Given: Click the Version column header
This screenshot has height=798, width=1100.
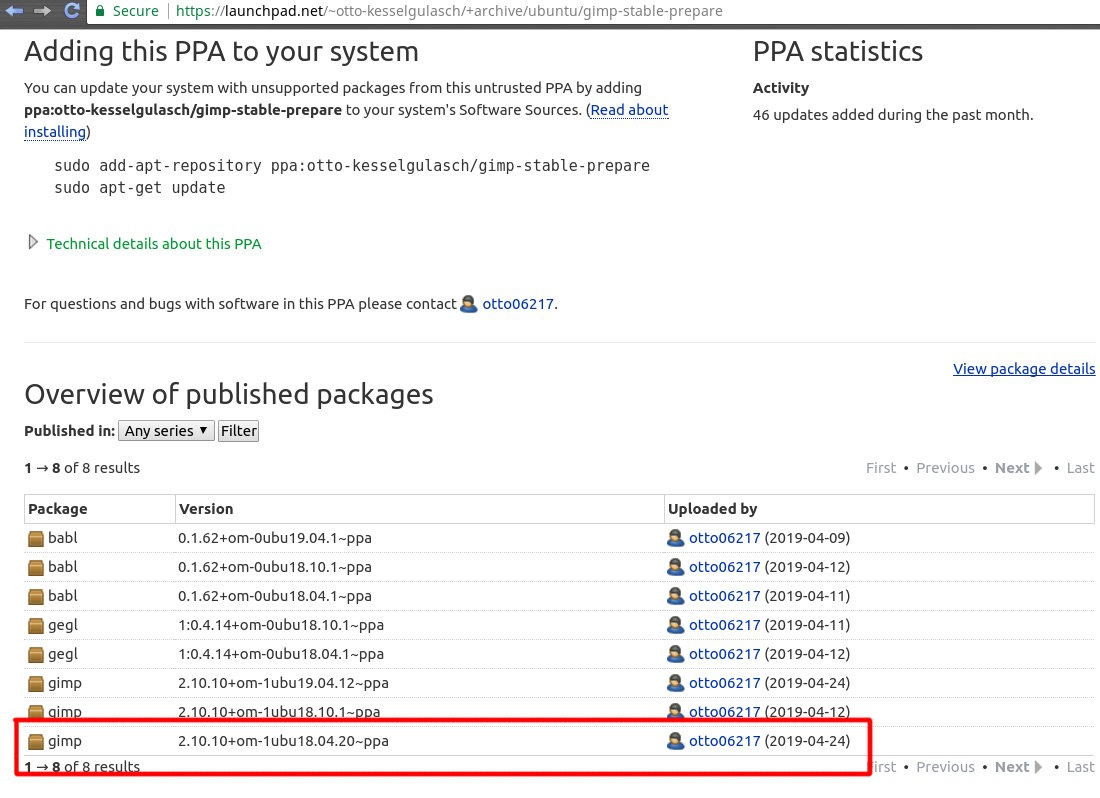Looking at the screenshot, I should 206,510.
